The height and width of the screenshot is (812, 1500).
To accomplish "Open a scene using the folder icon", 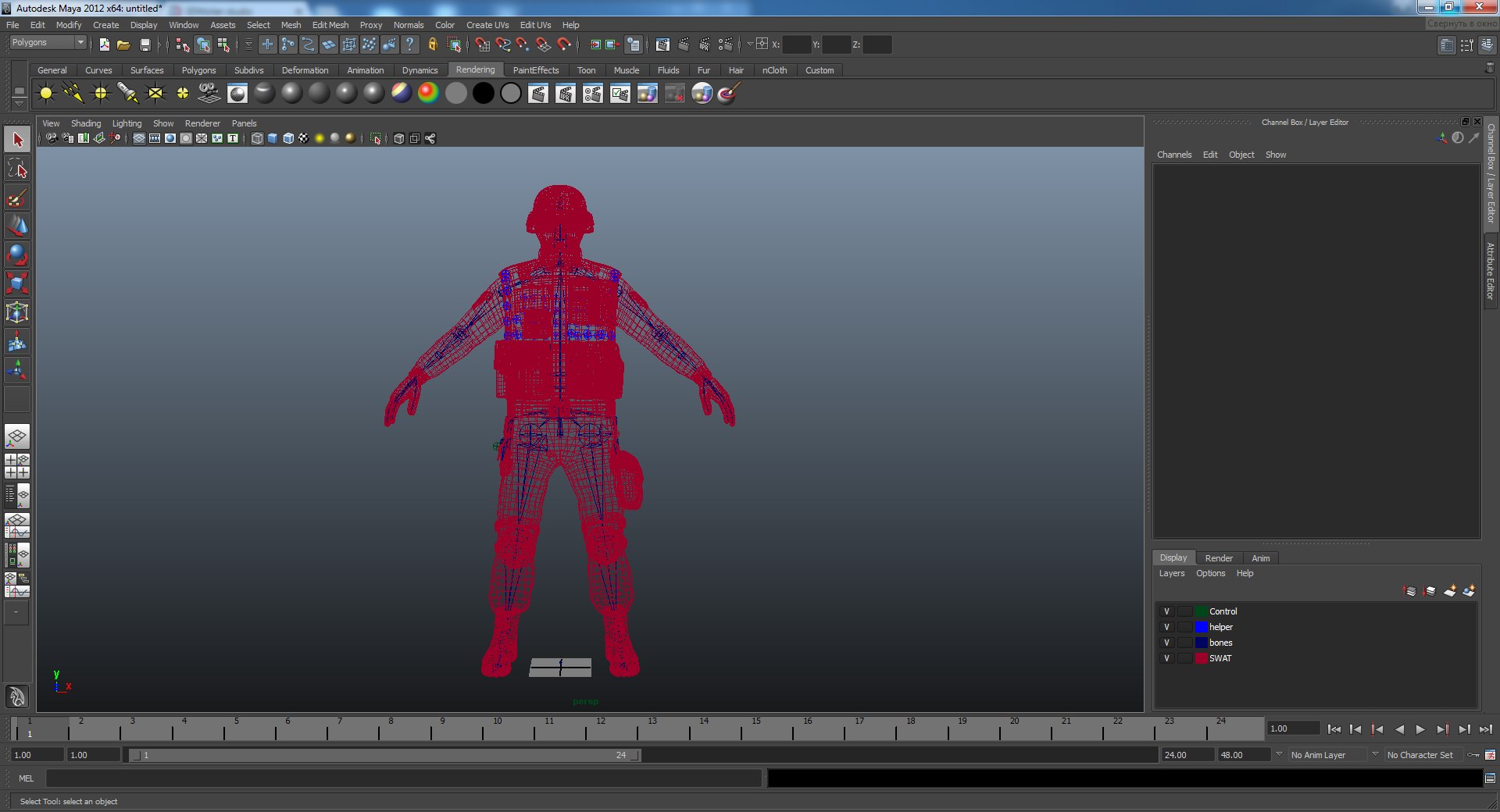I will click(123, 45).
